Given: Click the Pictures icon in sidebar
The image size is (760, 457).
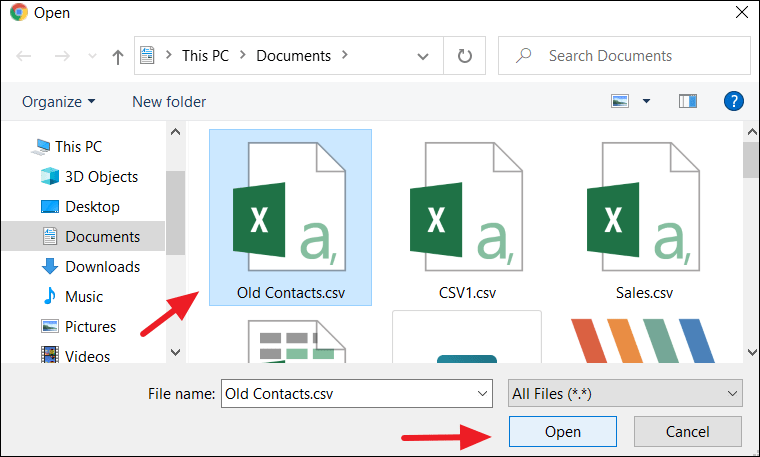Looking at the screenshot, I should 49,326.
